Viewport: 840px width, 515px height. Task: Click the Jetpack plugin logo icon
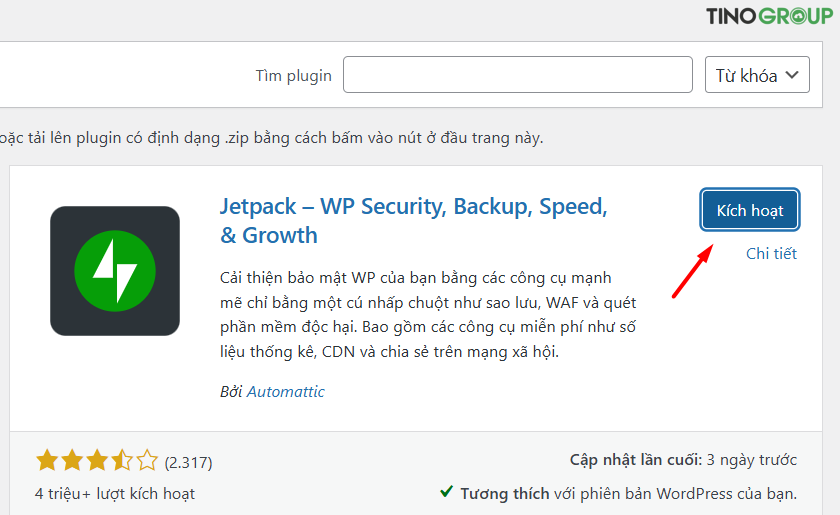[x=115, y=271]
